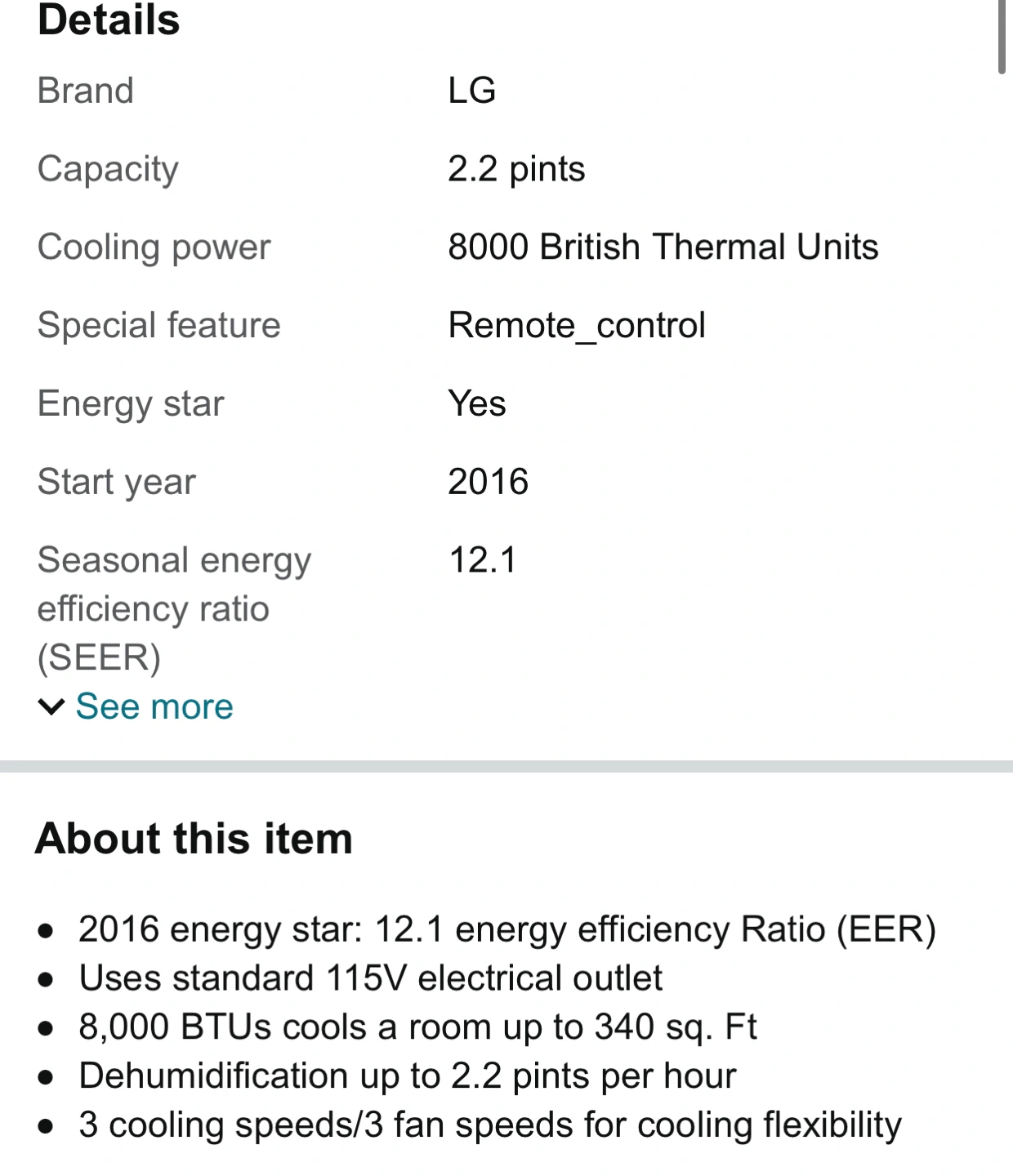Select the Seasonal energy efficiency ratio label
1013x1176 pixels.
pyautogui.click(x=174, y=609)
